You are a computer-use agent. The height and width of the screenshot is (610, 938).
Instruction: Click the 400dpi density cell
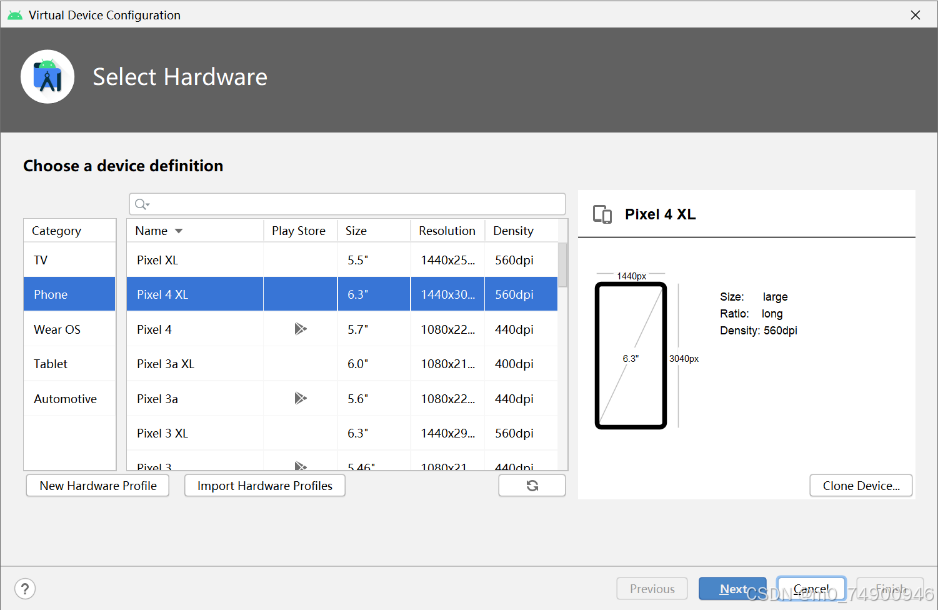tap(521, 364)
